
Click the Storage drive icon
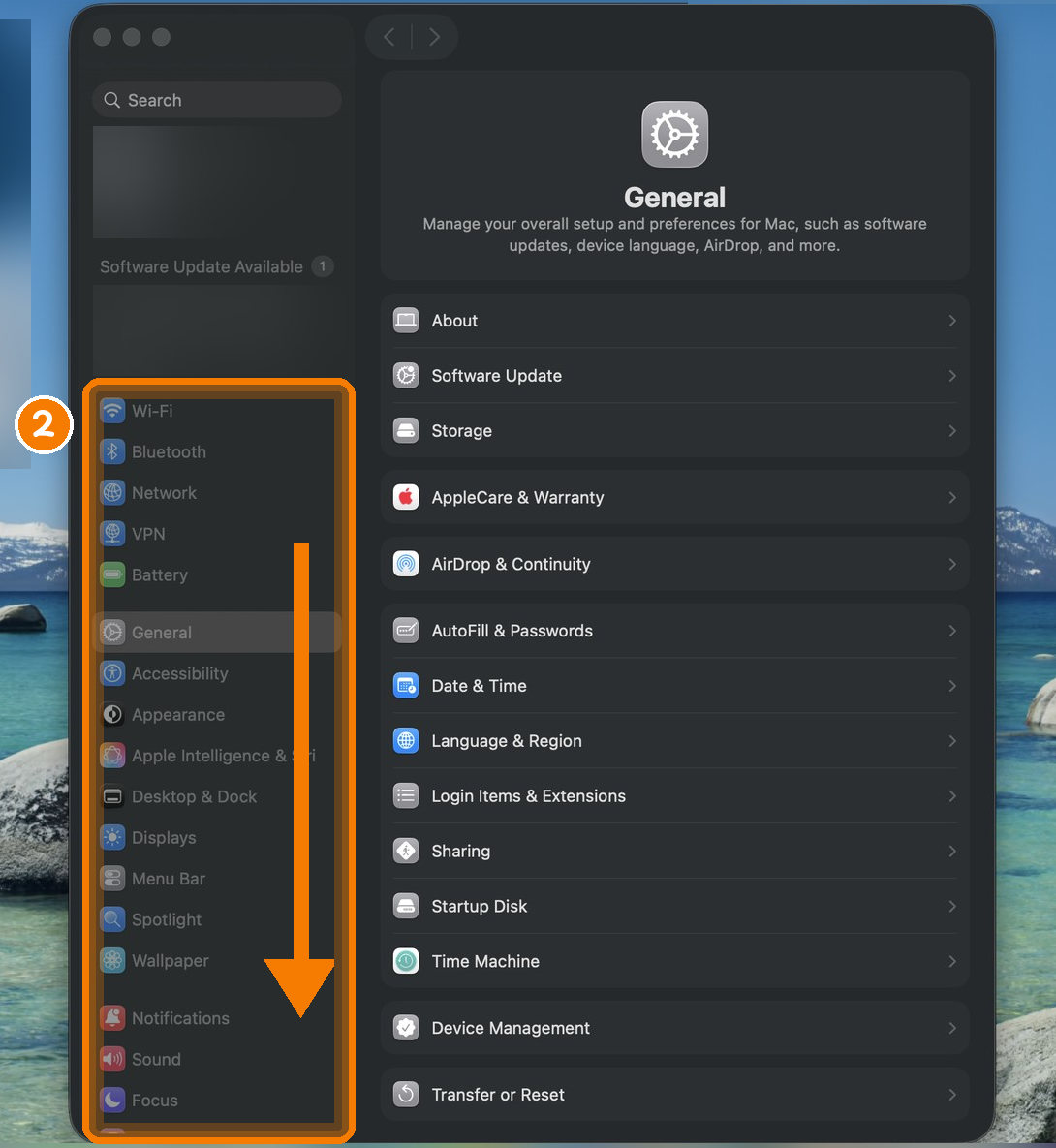(406, 430)
